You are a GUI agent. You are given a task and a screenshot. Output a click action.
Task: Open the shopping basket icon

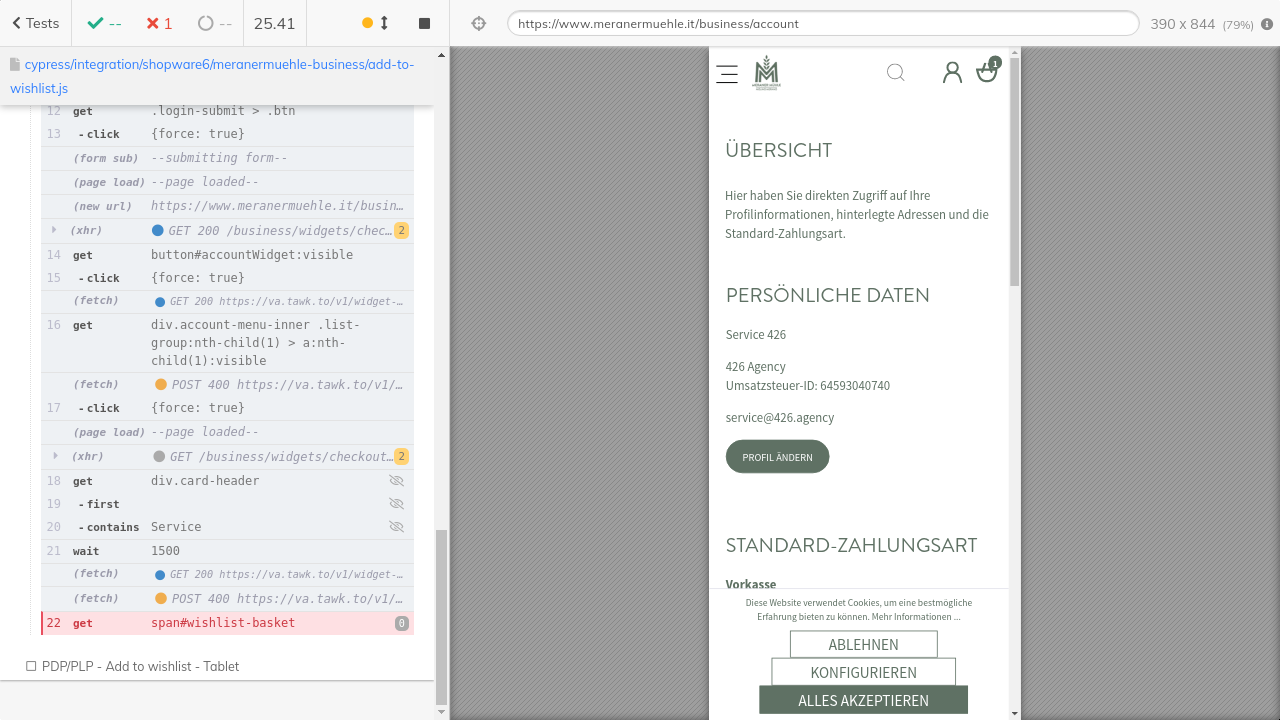click(x=987, y=72)
